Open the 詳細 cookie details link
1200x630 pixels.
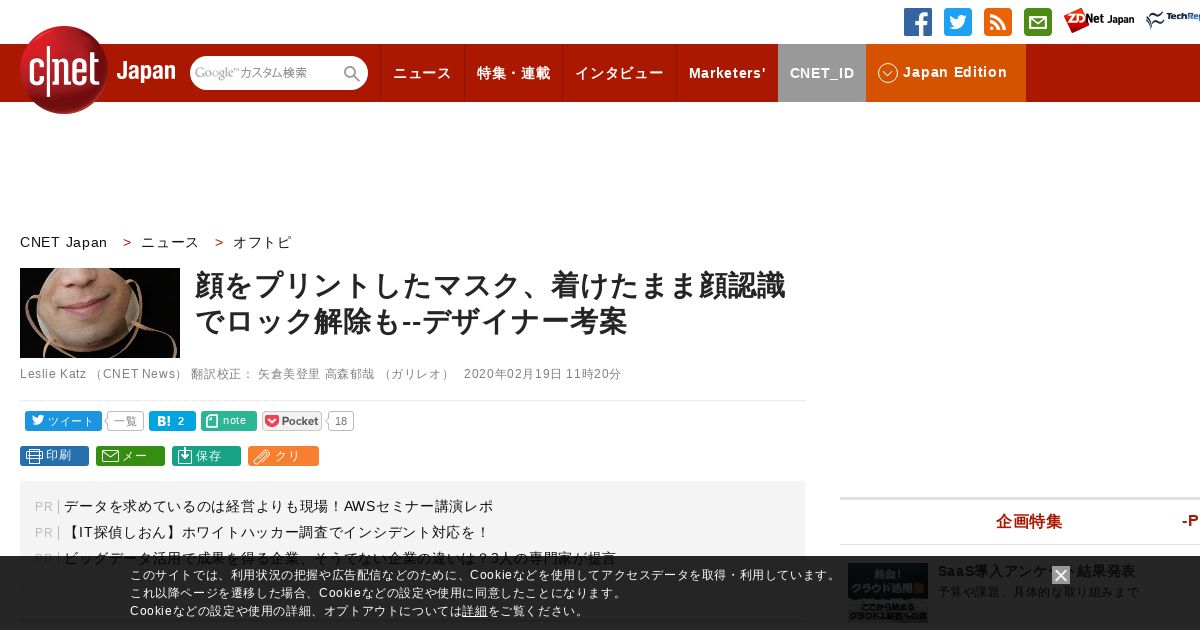475,611
